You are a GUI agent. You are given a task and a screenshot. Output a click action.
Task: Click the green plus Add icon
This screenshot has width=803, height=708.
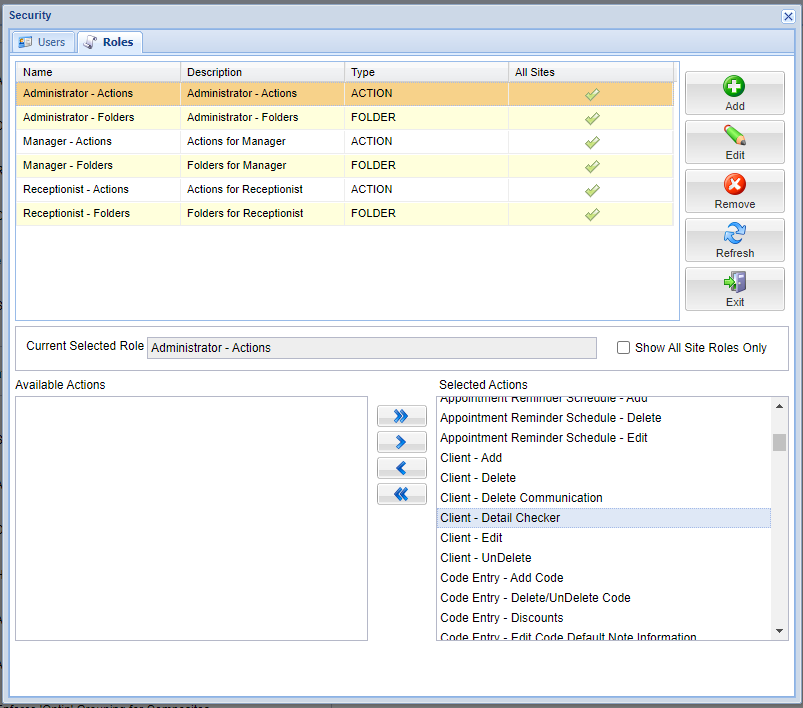click(734, 88)
